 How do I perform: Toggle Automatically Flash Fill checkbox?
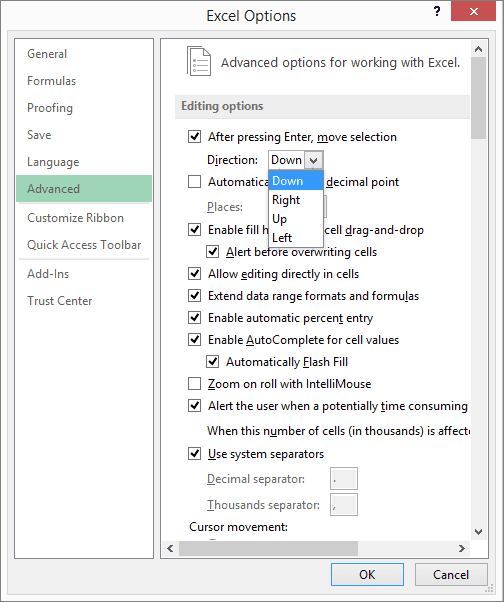pyautogui.click(x=212, y=361)
